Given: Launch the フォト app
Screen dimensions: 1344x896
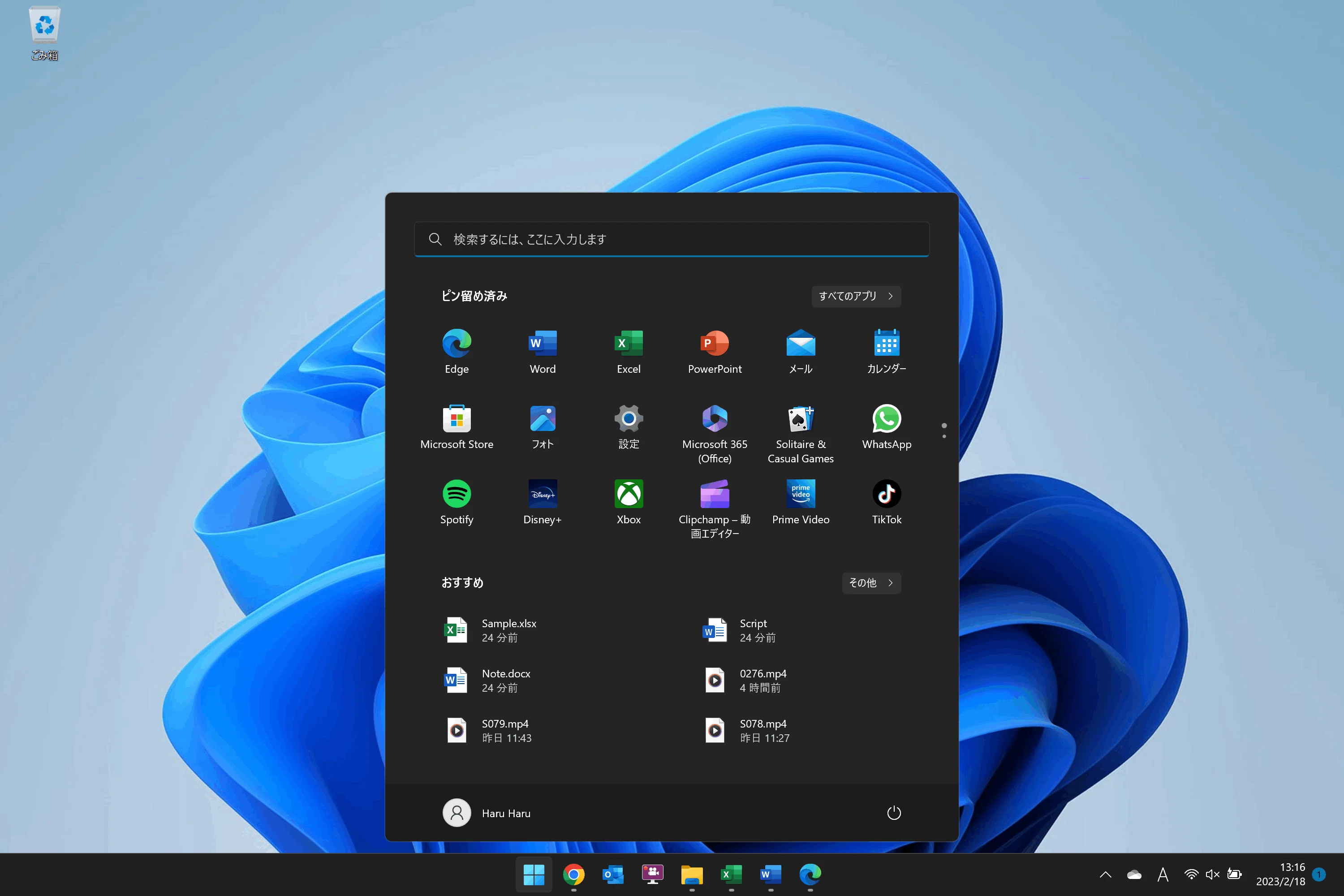Looking at the screenshot, I should click(x=542, y=427).
